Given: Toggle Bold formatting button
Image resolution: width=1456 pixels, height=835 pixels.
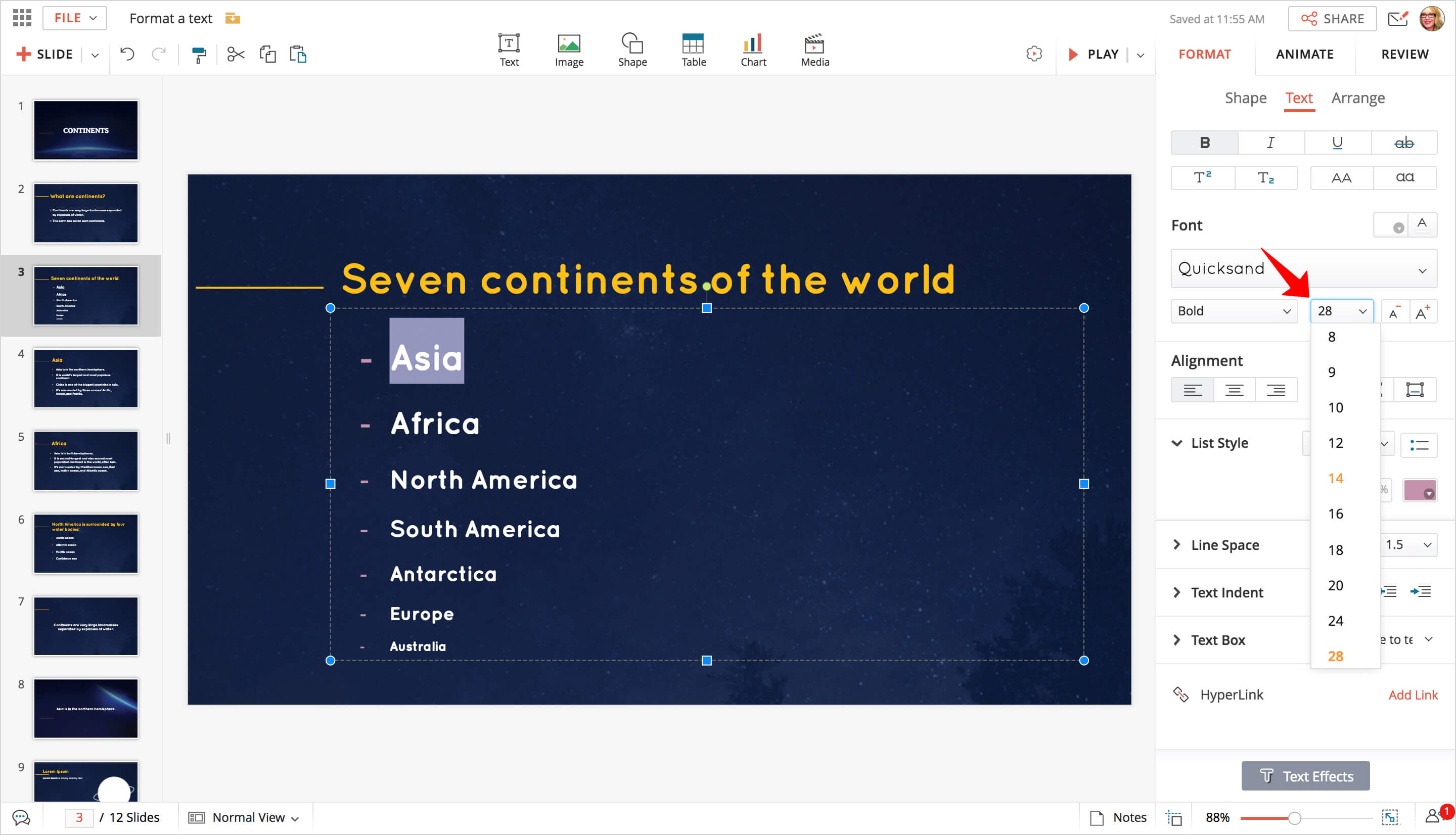Looking at the screenshot, I should (x=1204, y=143).
